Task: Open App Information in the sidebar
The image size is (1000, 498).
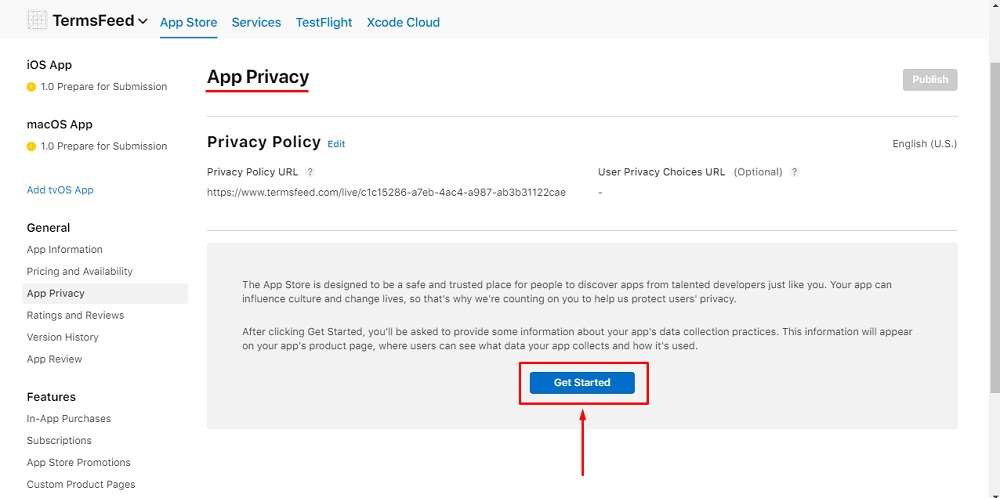Action: [x=64, y=249]
